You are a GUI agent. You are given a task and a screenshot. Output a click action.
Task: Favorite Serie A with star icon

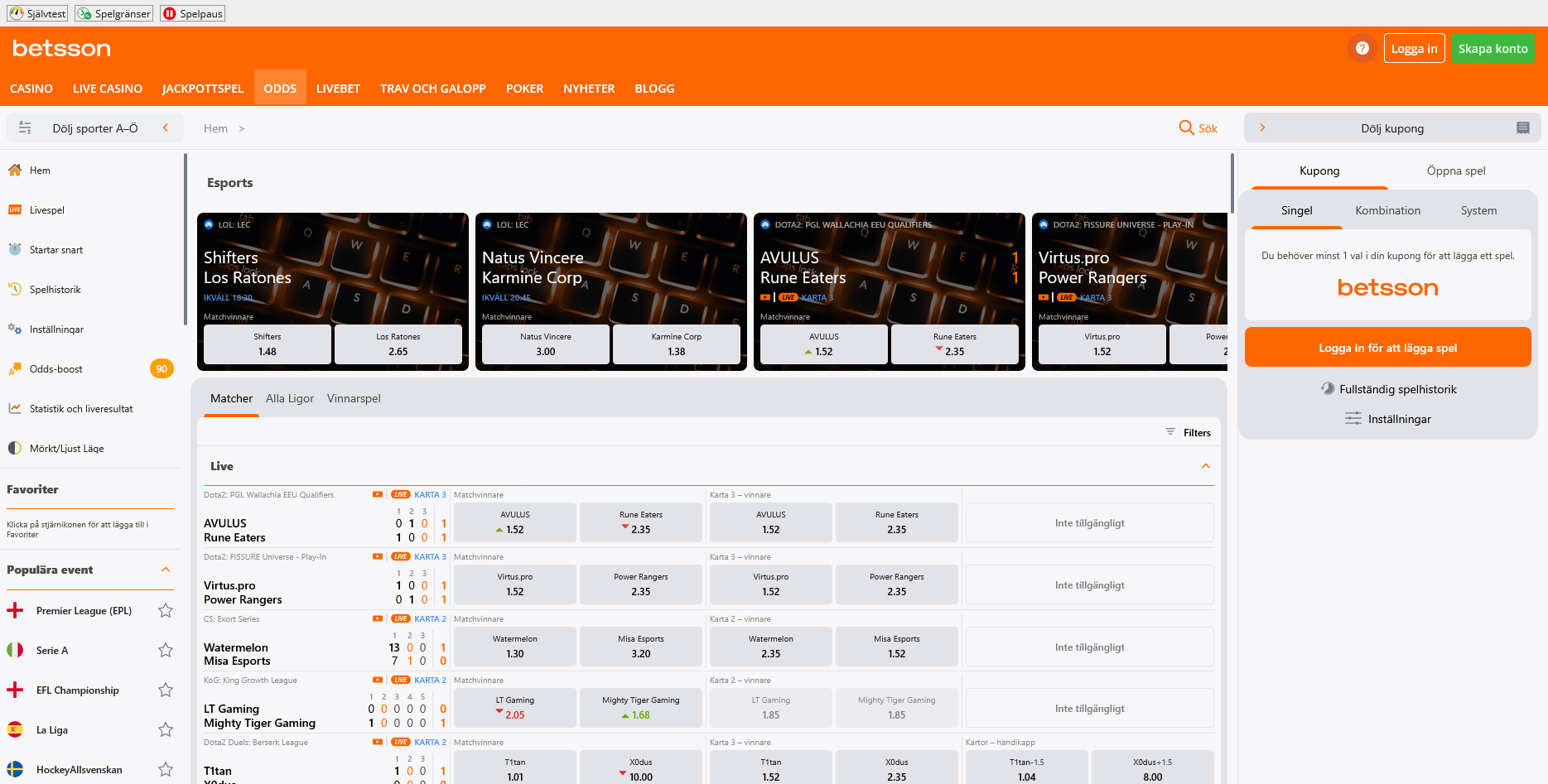coord(166,651)
